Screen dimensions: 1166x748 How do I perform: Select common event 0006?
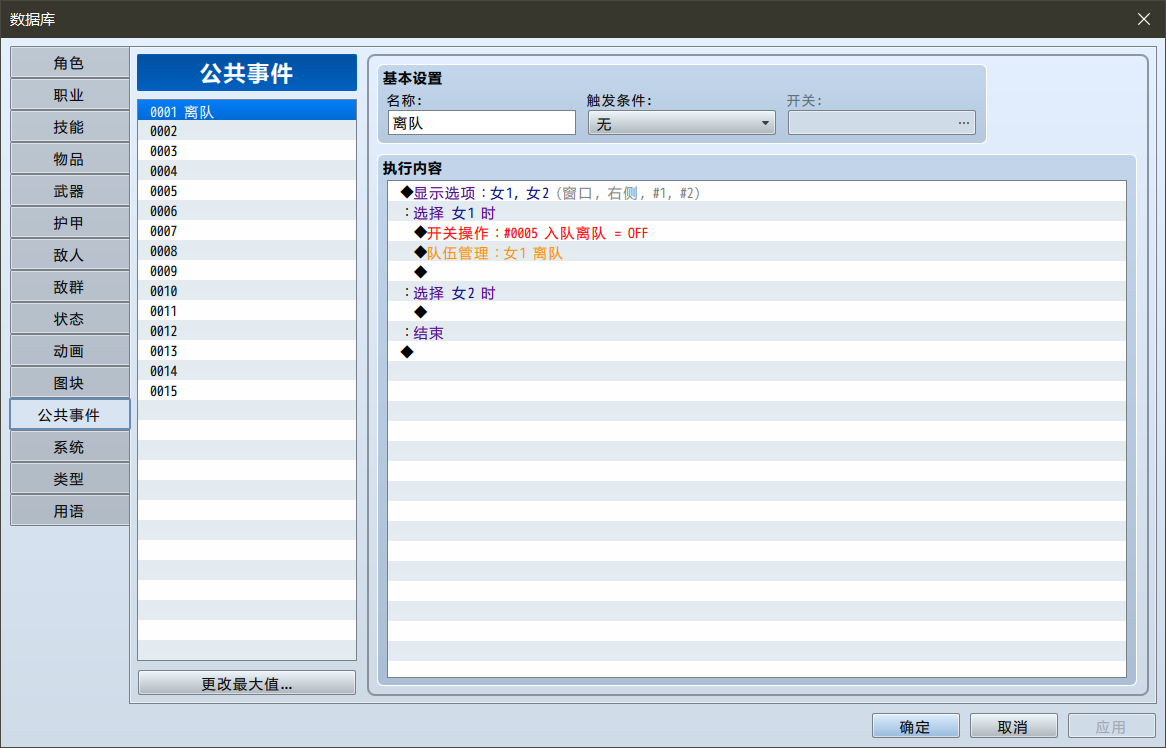pyautogui.click(x=247, y=211)
